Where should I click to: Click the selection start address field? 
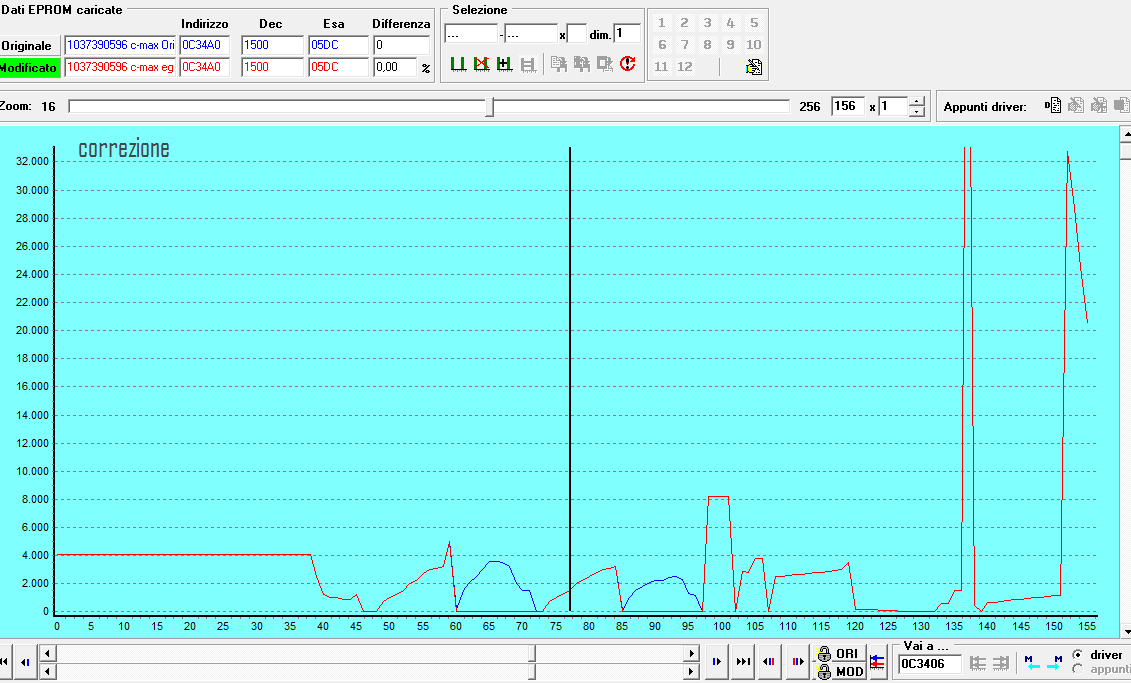pos(471,33)
